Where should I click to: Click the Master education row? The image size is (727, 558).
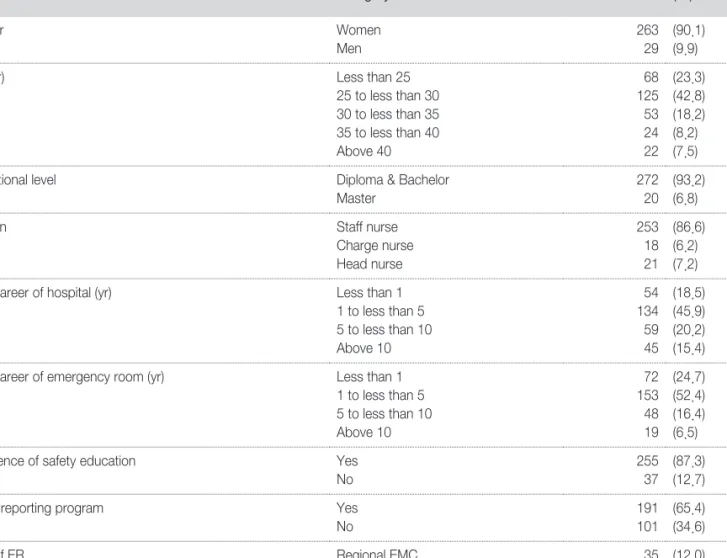coord(356,199)
